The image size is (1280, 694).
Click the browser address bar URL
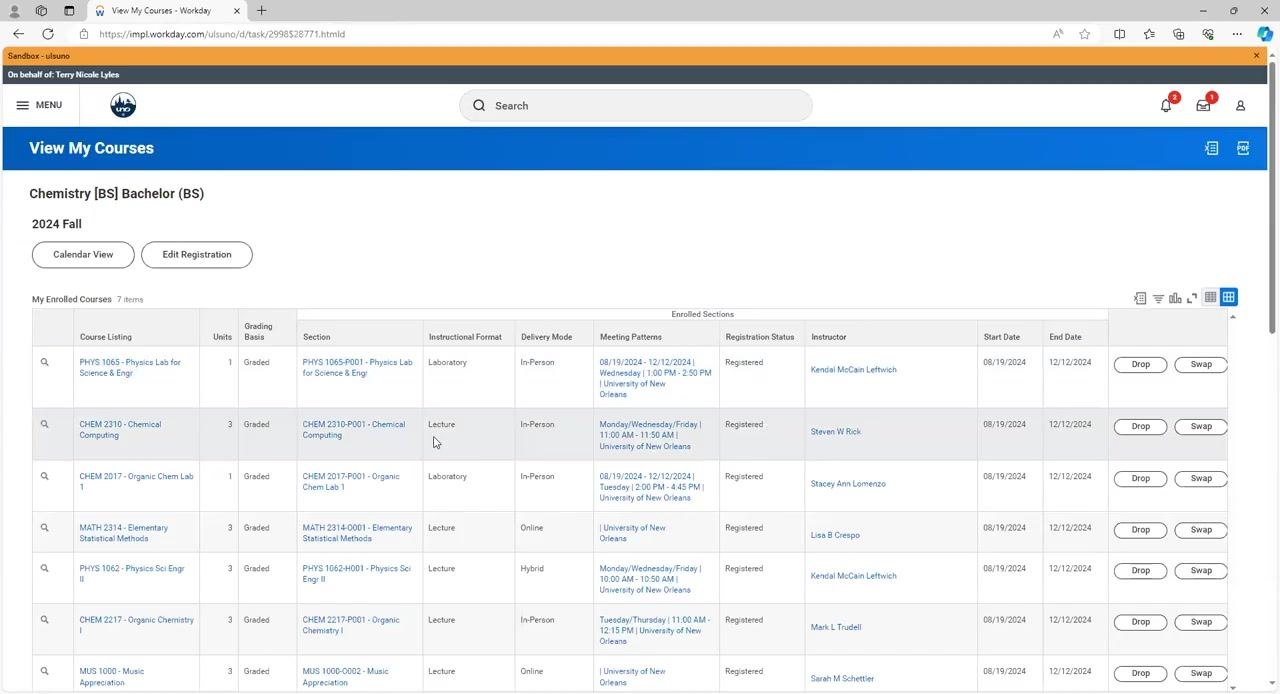click(x=222, y=34)
